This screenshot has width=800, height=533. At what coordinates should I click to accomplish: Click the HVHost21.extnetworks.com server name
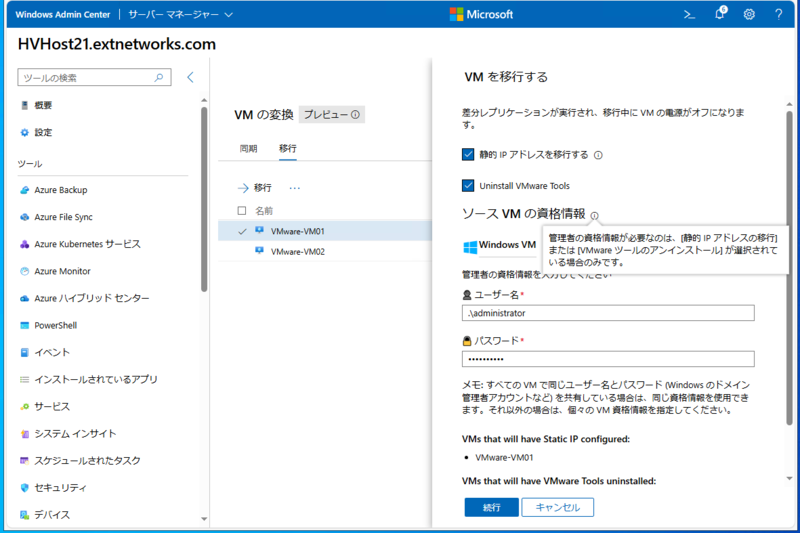click(x=117, y=44)
